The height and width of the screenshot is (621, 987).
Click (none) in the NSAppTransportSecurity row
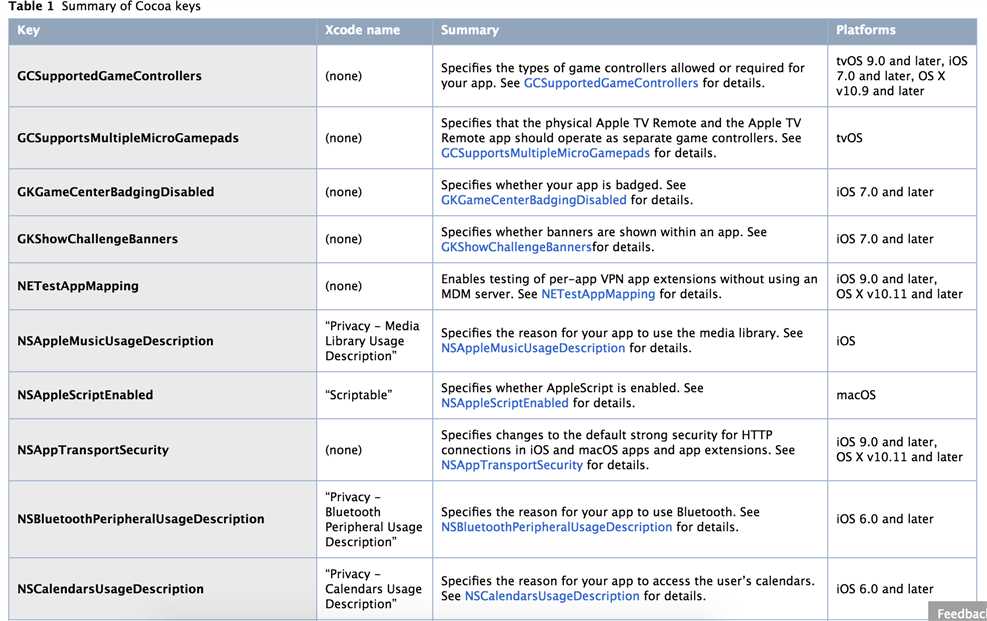coord(344,450)
